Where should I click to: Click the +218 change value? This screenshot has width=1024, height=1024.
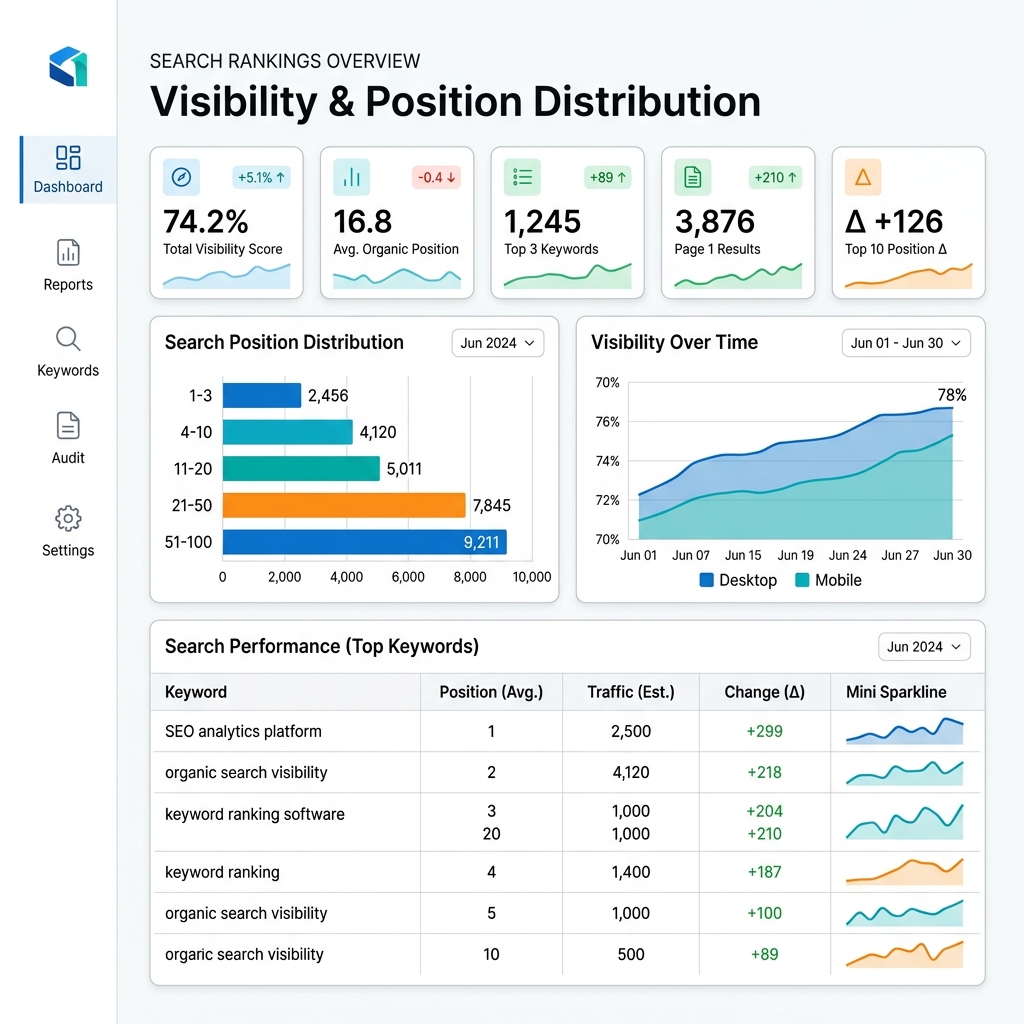pos(765,773)
